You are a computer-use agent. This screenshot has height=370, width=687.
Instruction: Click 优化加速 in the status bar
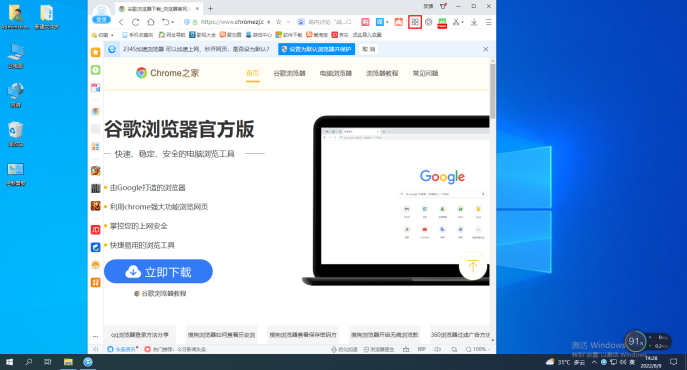pyautogui.click(x=344, y=349)
